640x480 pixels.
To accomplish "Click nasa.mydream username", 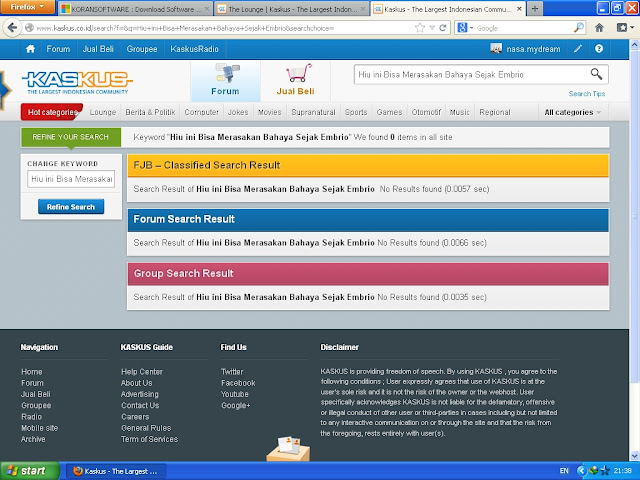I will coord(533,49).
